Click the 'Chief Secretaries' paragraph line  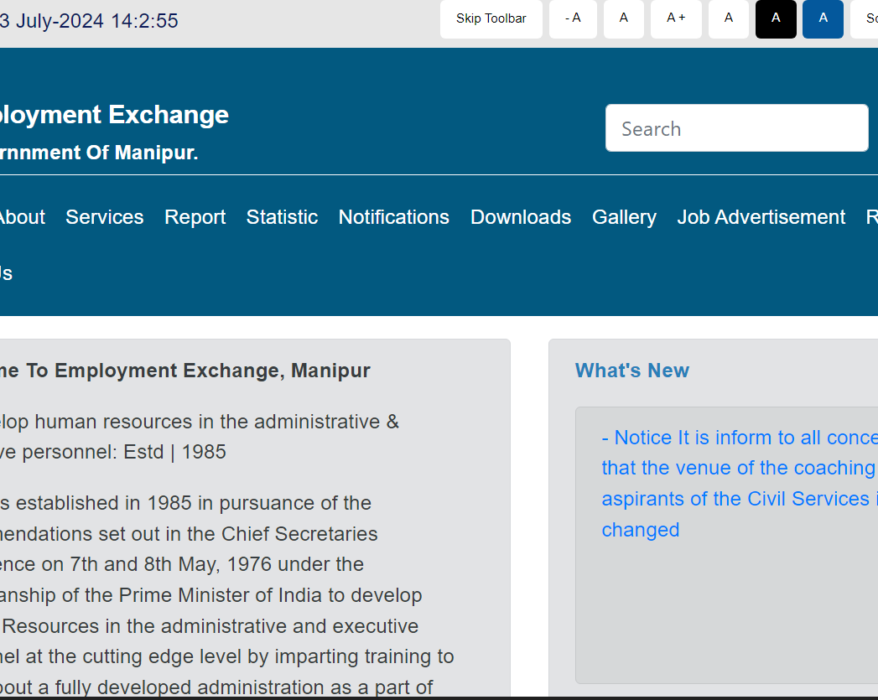189,534
